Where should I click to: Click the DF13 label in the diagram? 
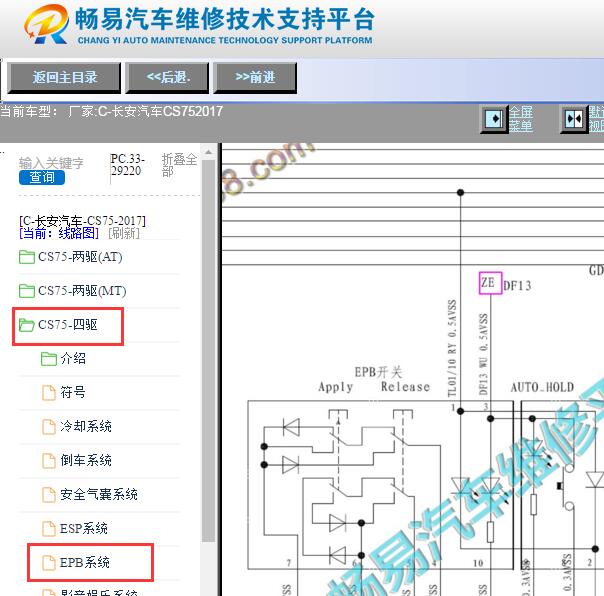point(517,285)
